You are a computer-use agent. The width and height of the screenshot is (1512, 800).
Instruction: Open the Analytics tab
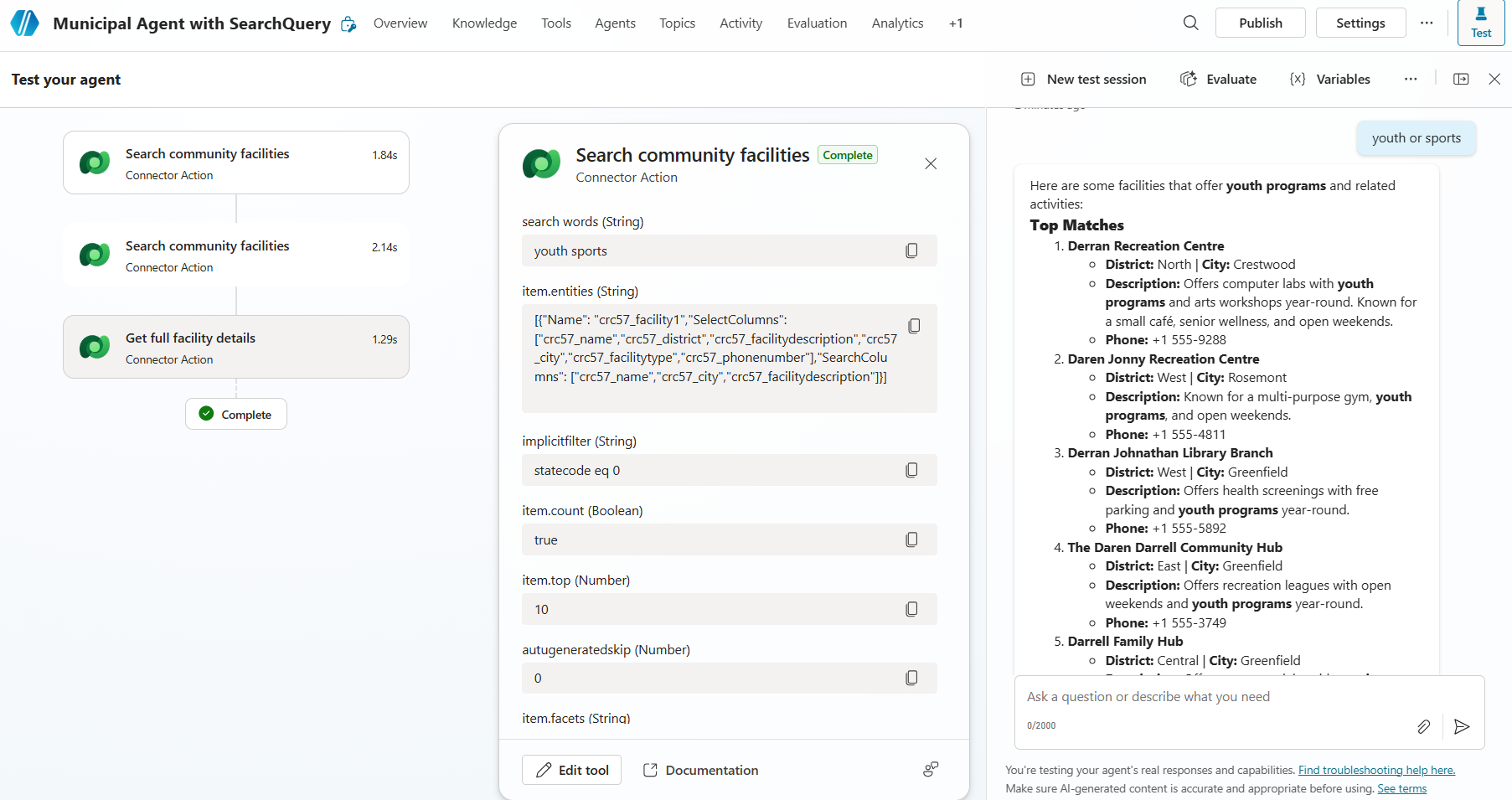point(897,23)
